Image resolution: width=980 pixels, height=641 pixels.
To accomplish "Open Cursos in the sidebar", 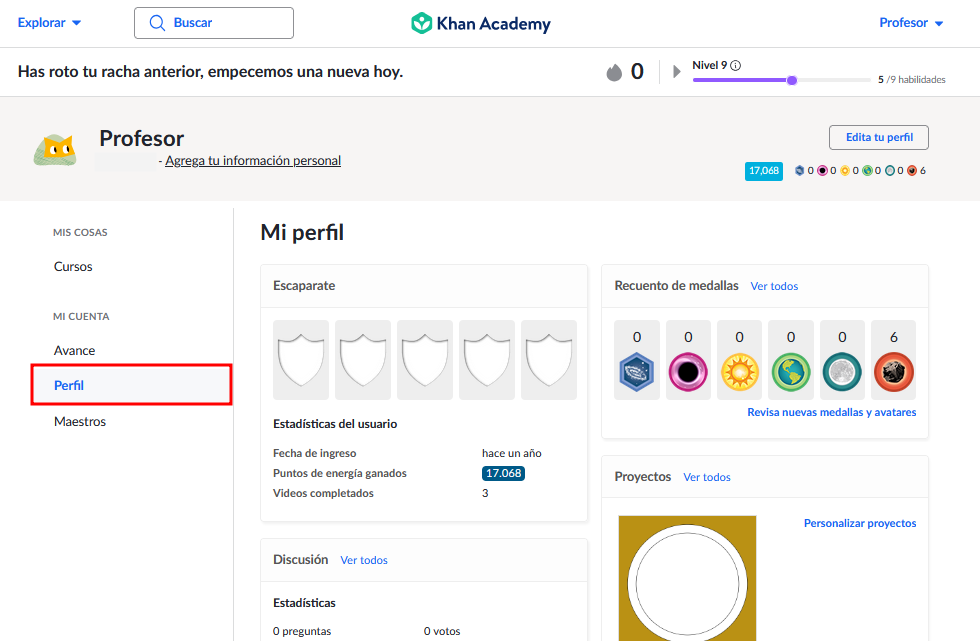I will click(73, 267).
